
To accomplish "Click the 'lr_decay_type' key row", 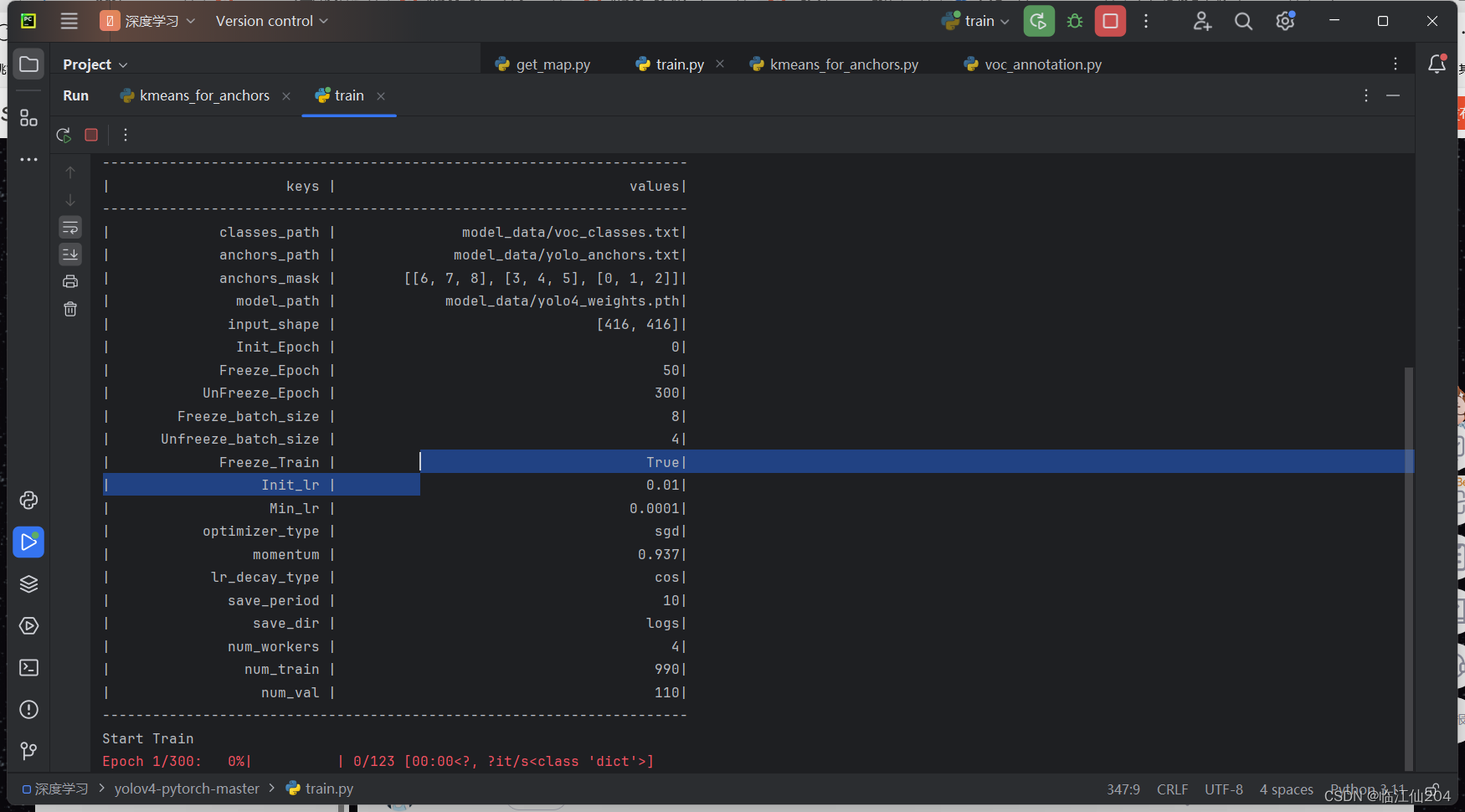I will 265,577.
